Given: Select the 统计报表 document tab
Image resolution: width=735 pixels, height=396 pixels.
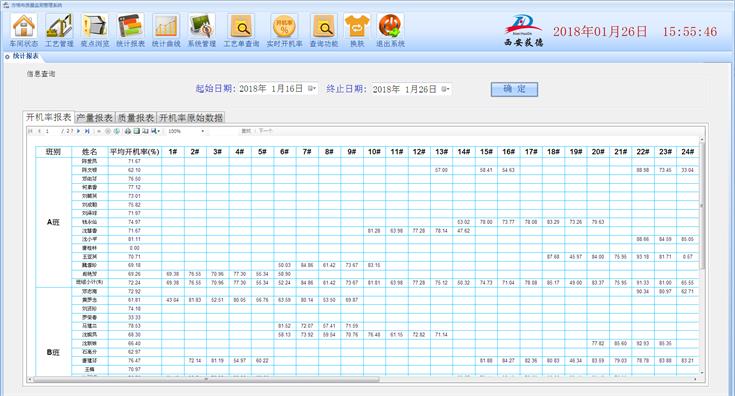Looking at the screenshot, I should tap(26, 56).
